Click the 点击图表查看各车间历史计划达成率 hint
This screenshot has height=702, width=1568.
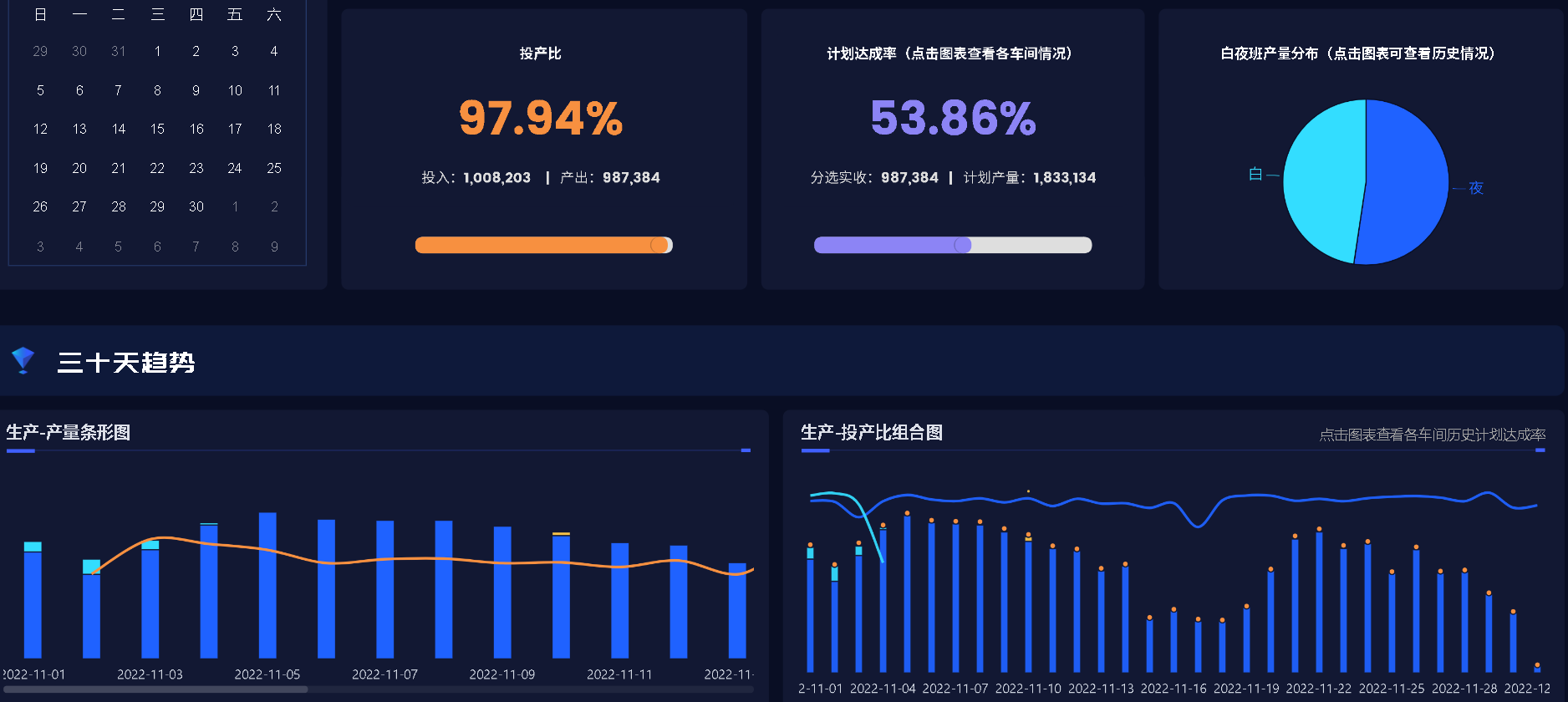[1433, 435]
